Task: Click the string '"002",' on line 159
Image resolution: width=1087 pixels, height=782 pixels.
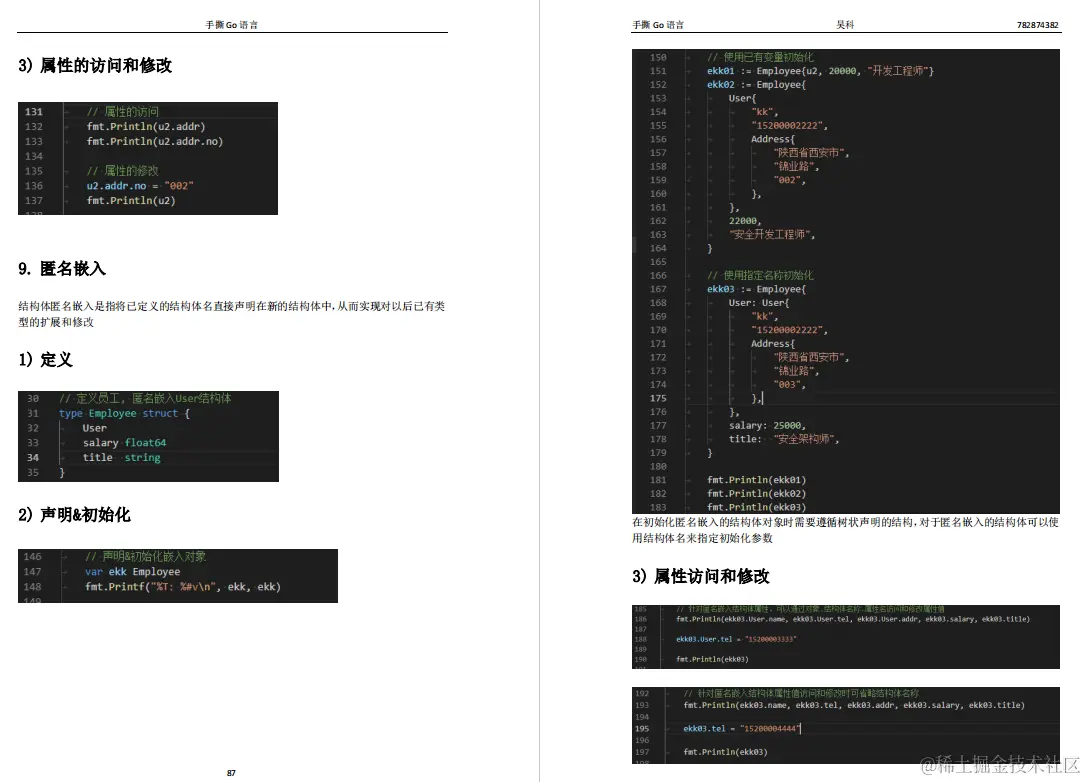Action: (790, 180)
